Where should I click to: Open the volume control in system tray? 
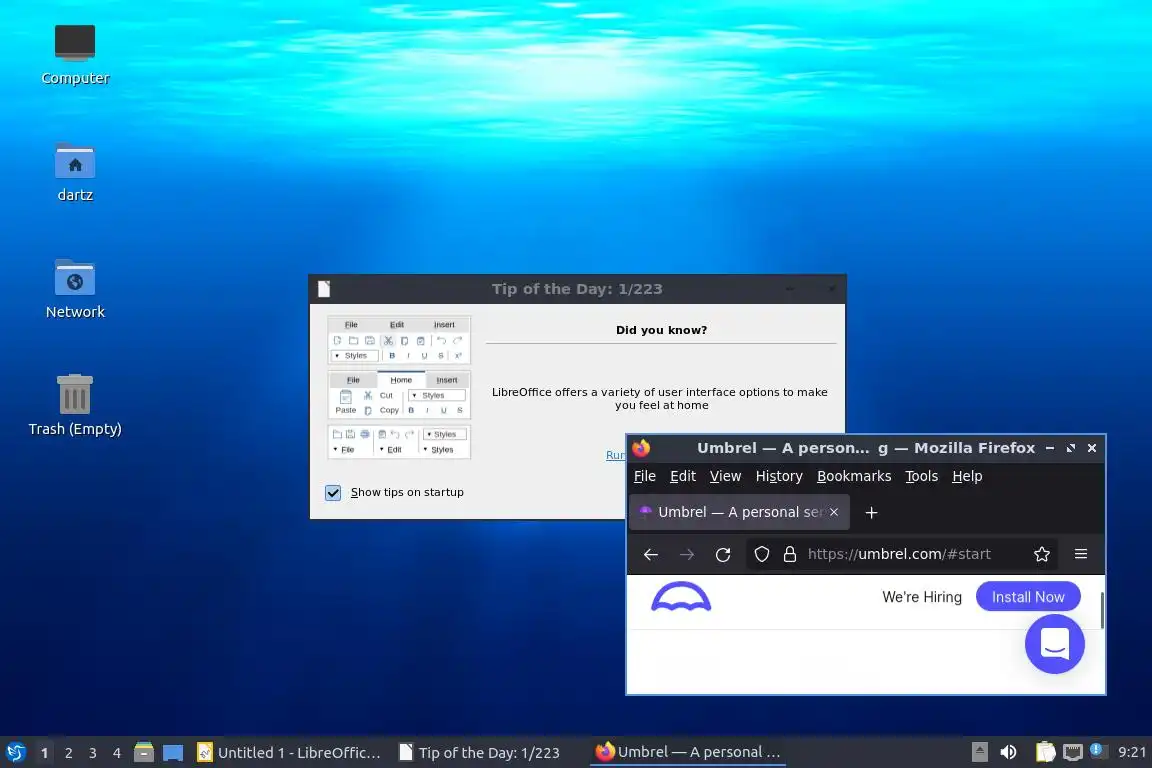click(1009, 752)
